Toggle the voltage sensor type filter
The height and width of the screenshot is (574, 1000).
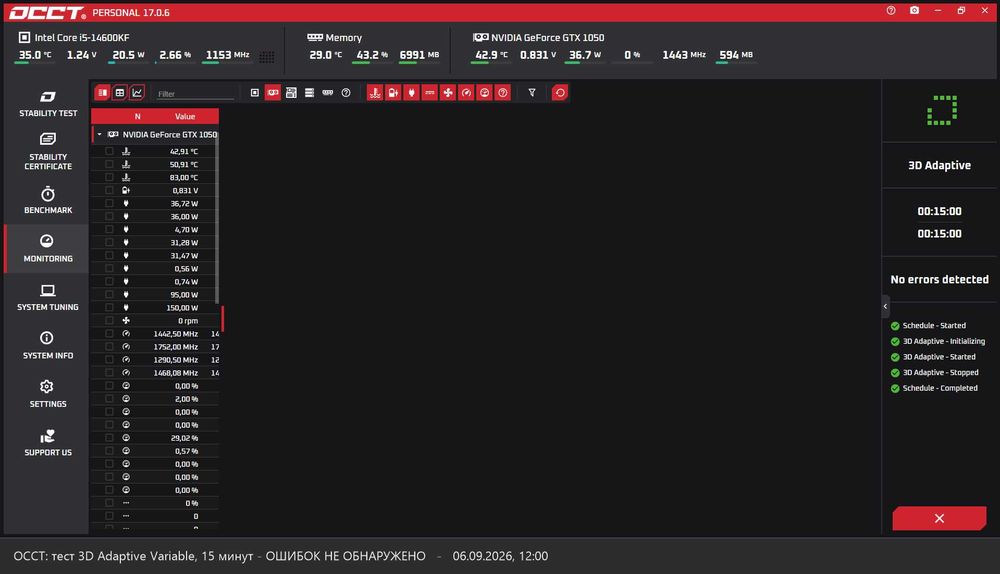pyautogui.click(x=393, y=93)
